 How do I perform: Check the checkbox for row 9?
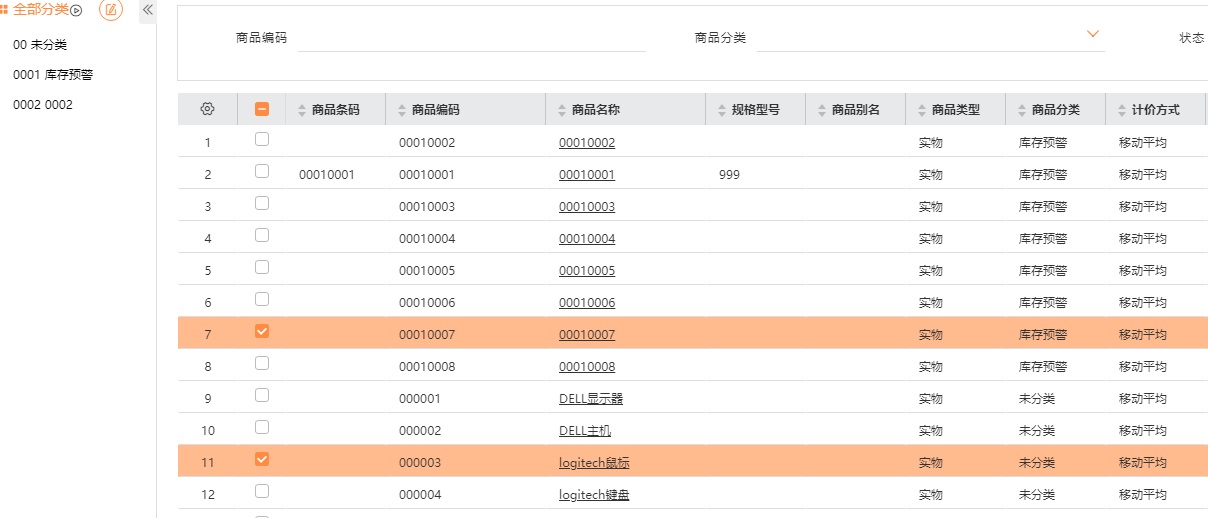(262, 395)
